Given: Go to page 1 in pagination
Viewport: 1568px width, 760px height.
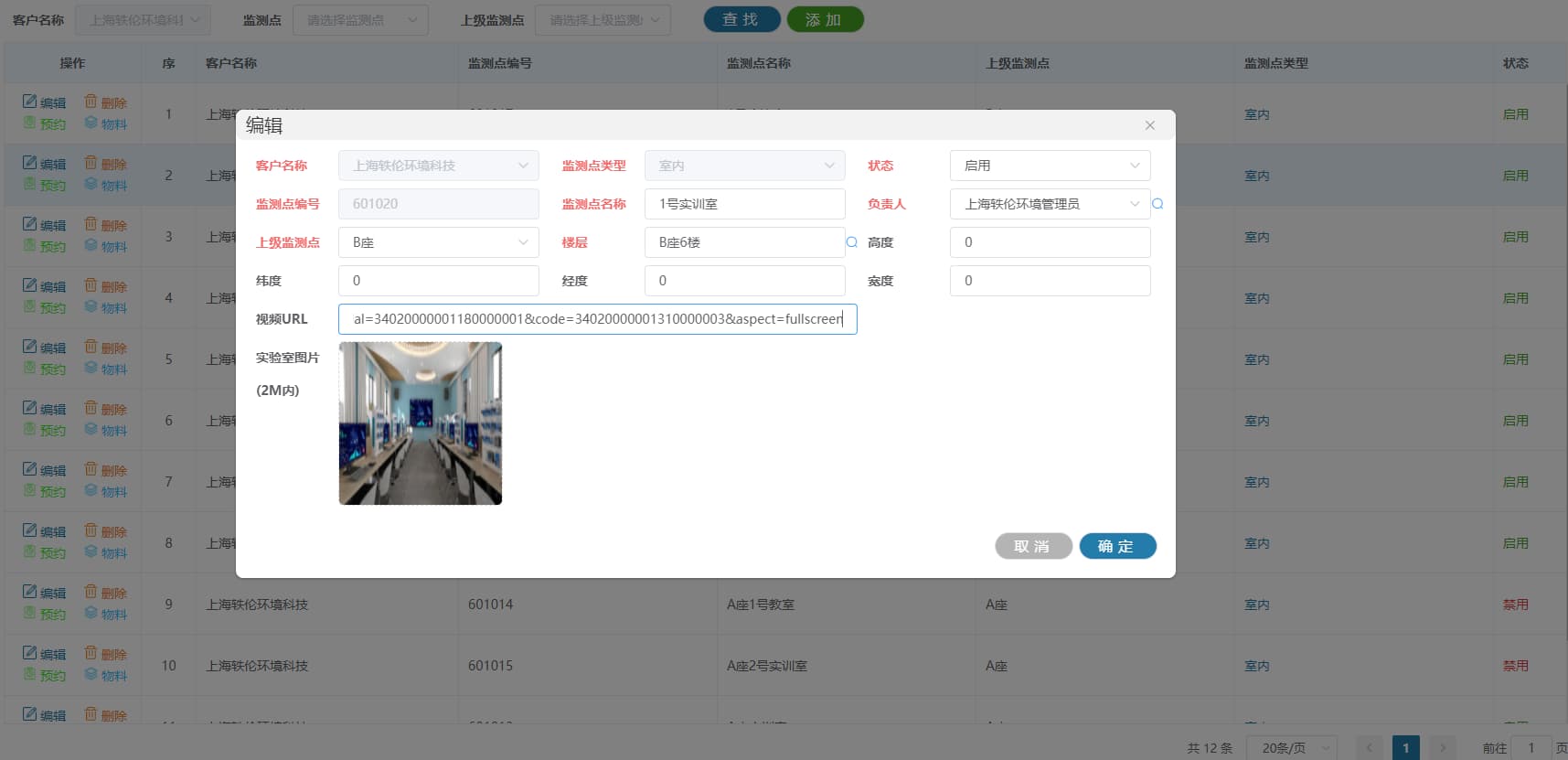Looking at the screenshot, I should pos(1406,748).
